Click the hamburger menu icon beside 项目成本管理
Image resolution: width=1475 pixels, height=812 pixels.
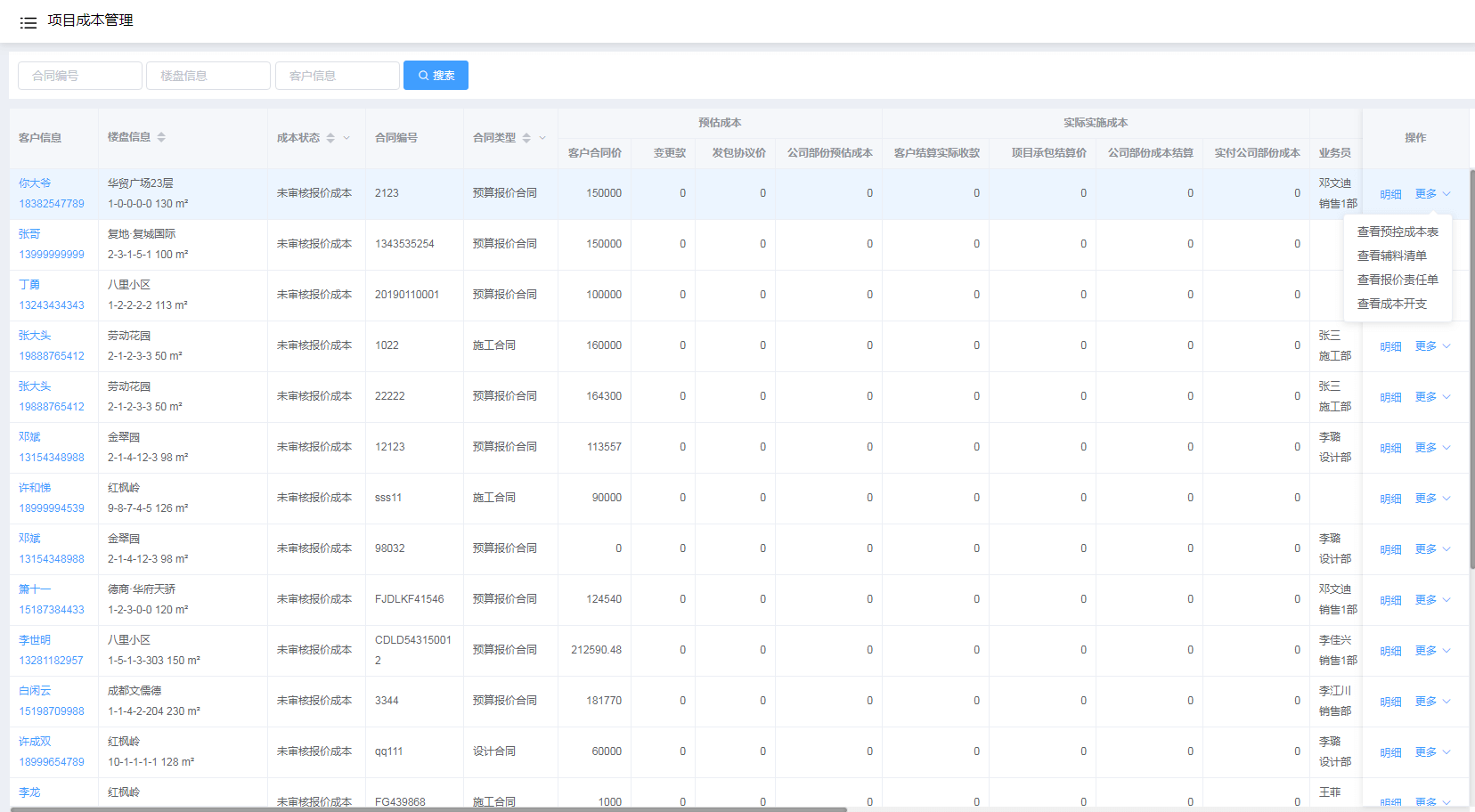click(29, 22)
